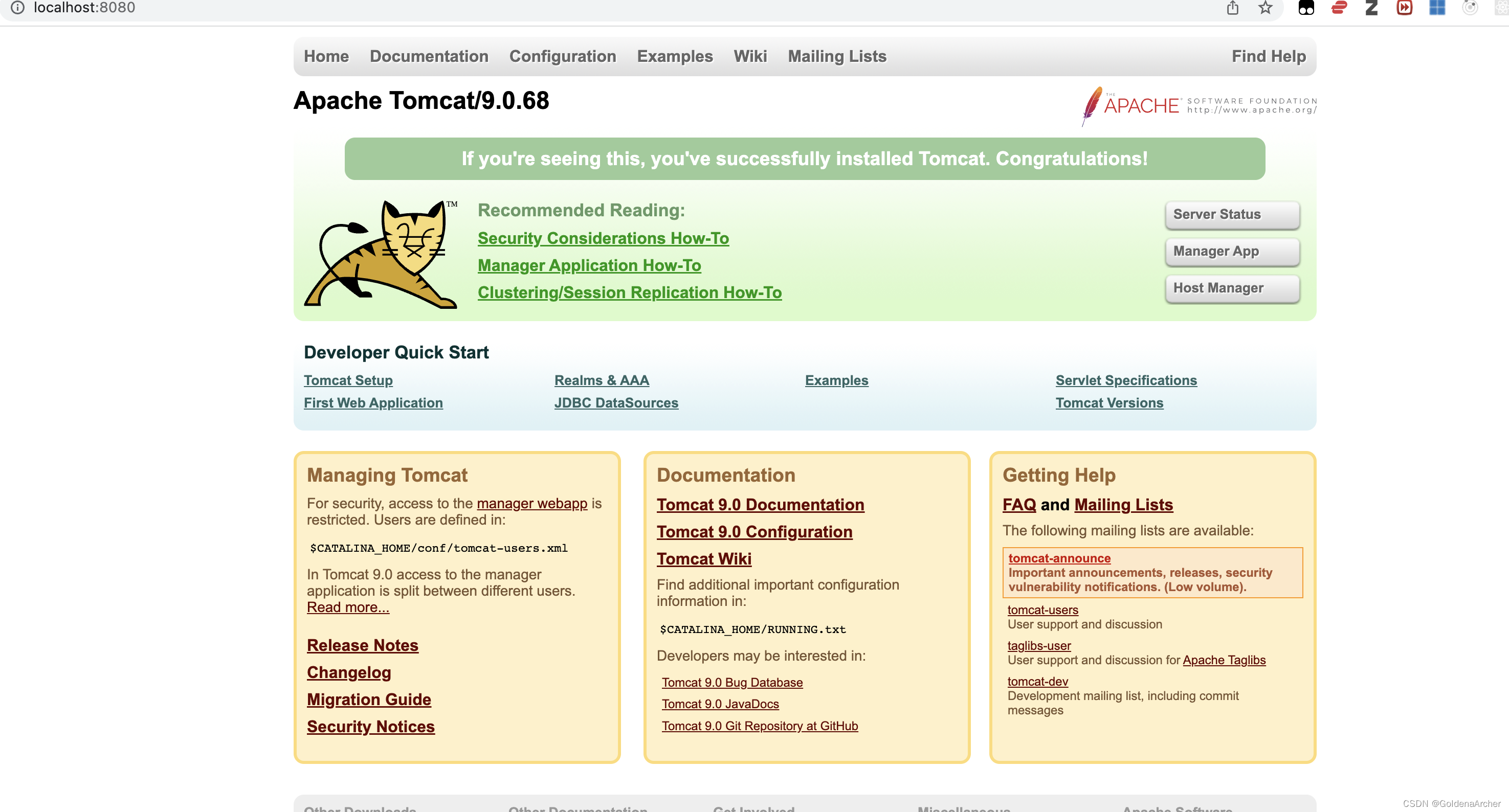Open the Video Speed Controller extension

pyautogui.click(x=1404, y=8)
